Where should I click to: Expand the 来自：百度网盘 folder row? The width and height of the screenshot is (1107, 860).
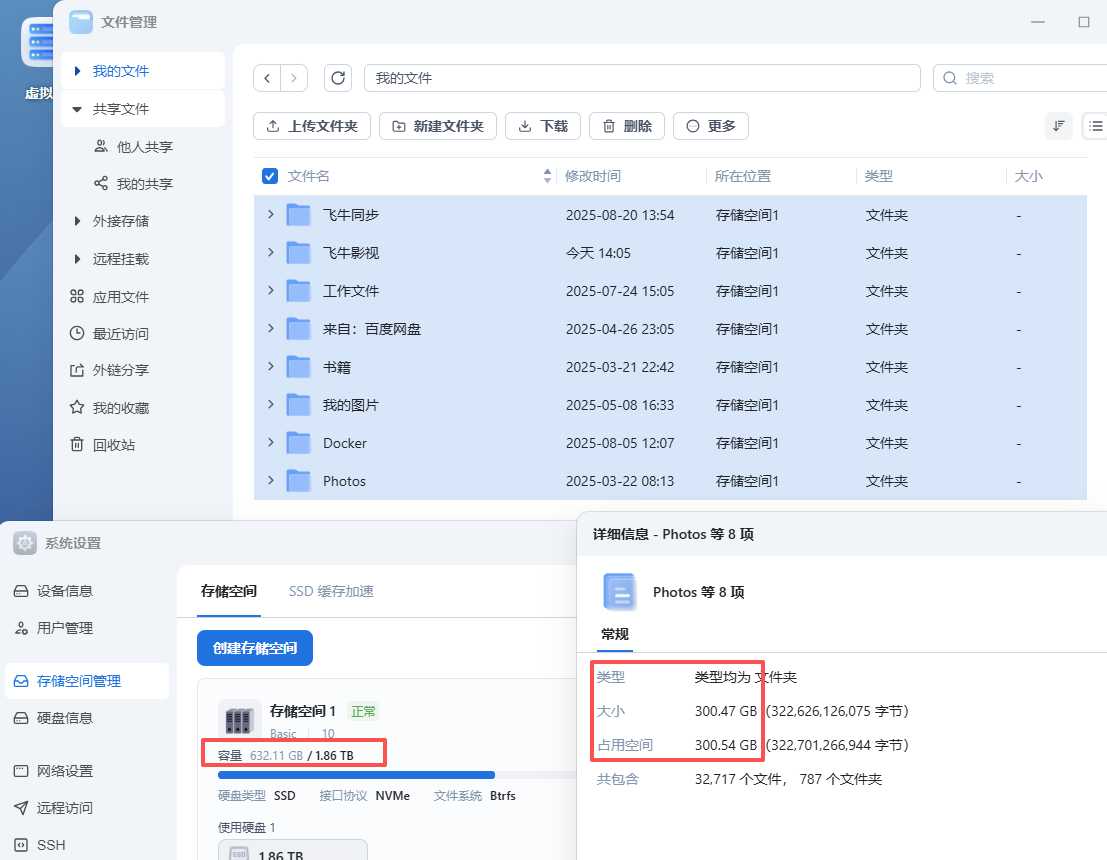(x=270, y=328)
